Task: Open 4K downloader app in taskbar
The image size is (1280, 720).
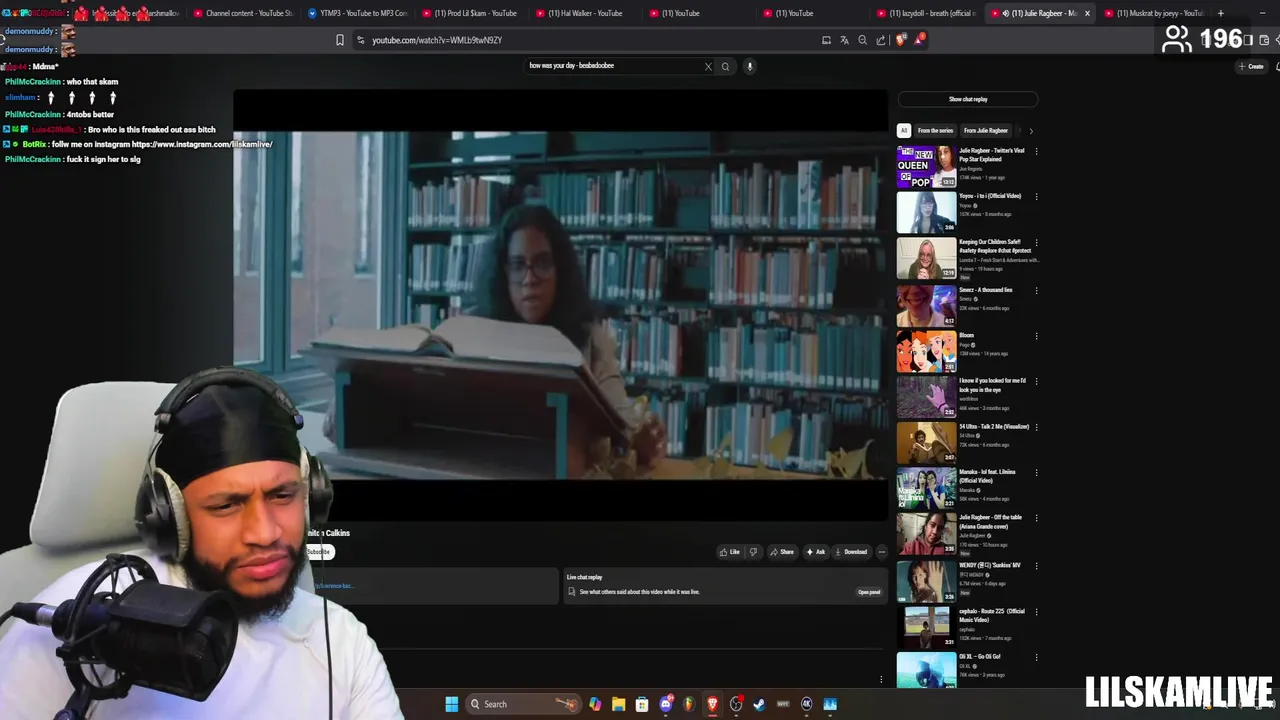Action: (806, 704)
